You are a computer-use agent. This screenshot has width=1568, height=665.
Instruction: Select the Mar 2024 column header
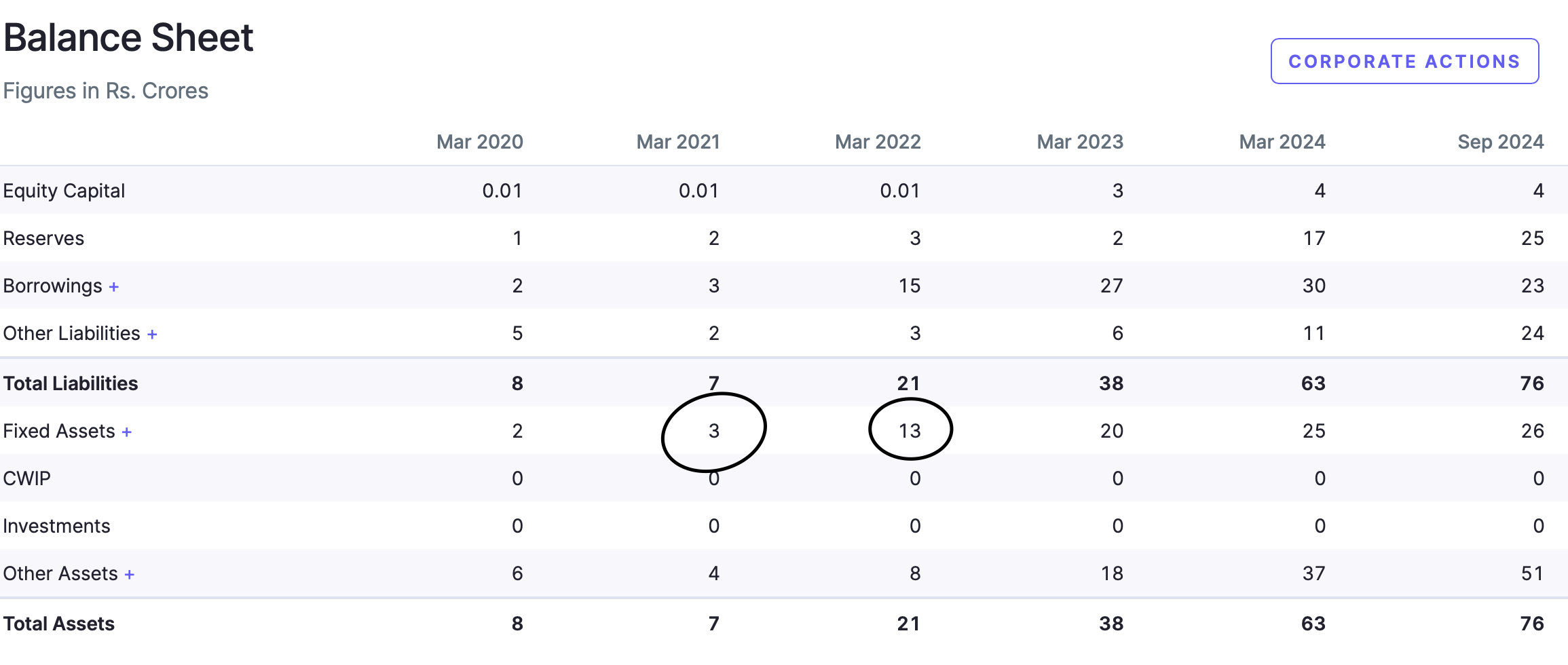(1282, 142)
